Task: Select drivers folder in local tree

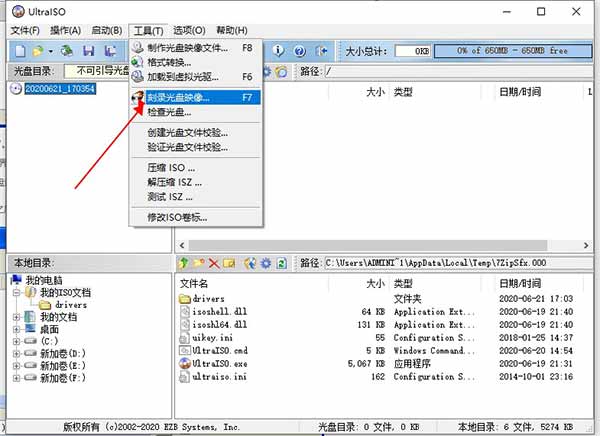Action: coord(71,305)
